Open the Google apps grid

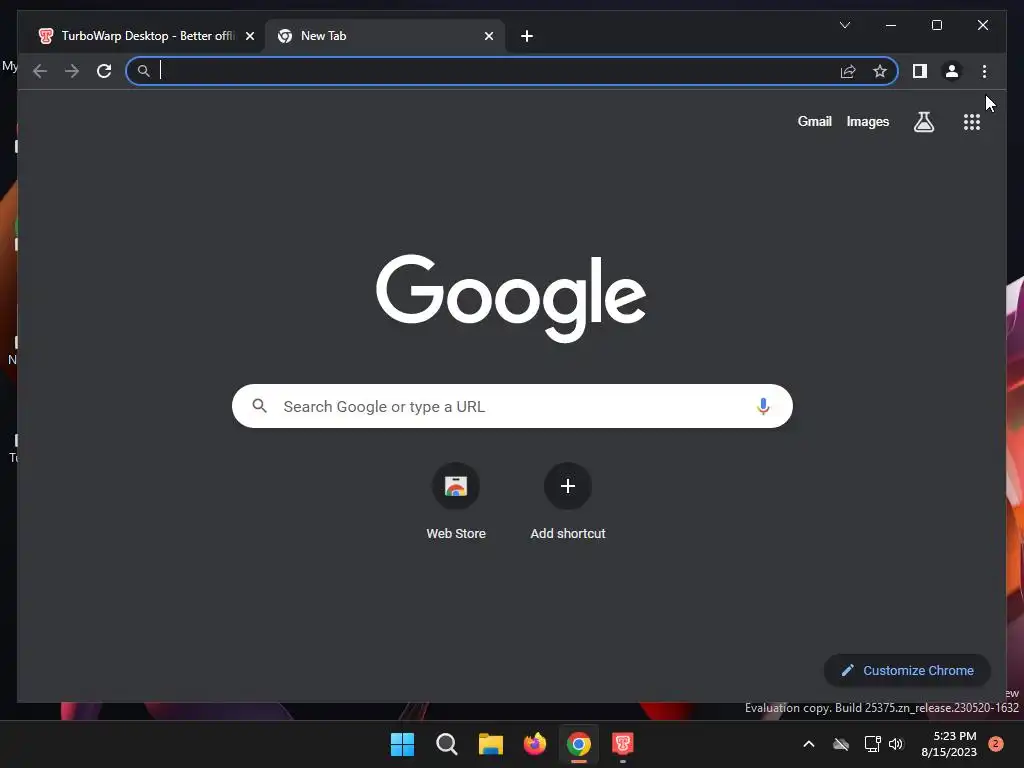tap(972, 122)
